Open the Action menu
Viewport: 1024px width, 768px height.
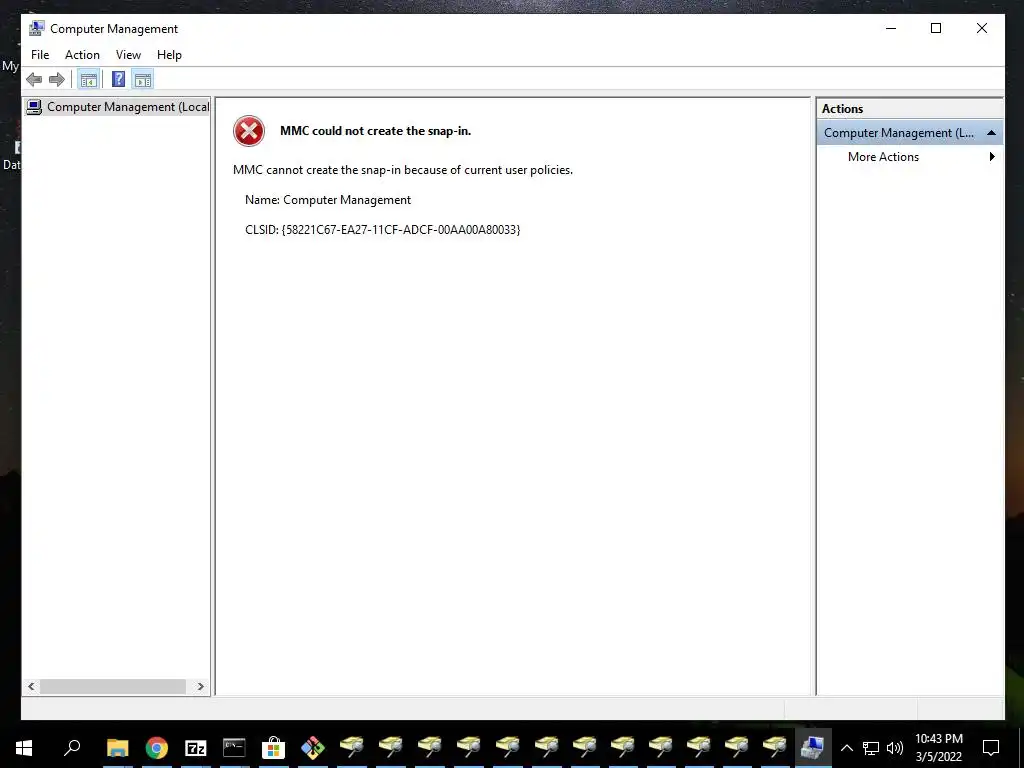[x=82, y=55]
